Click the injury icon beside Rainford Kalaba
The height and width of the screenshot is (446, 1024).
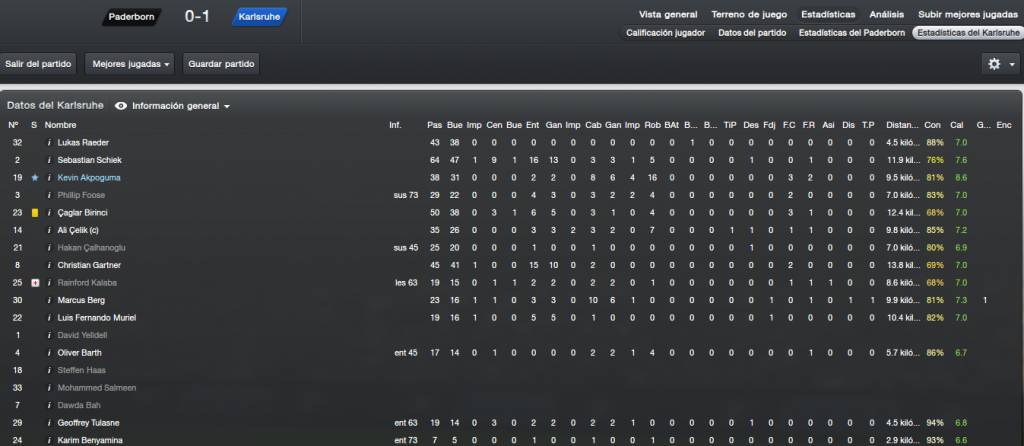pyautogui.click(x=35, y=283)
